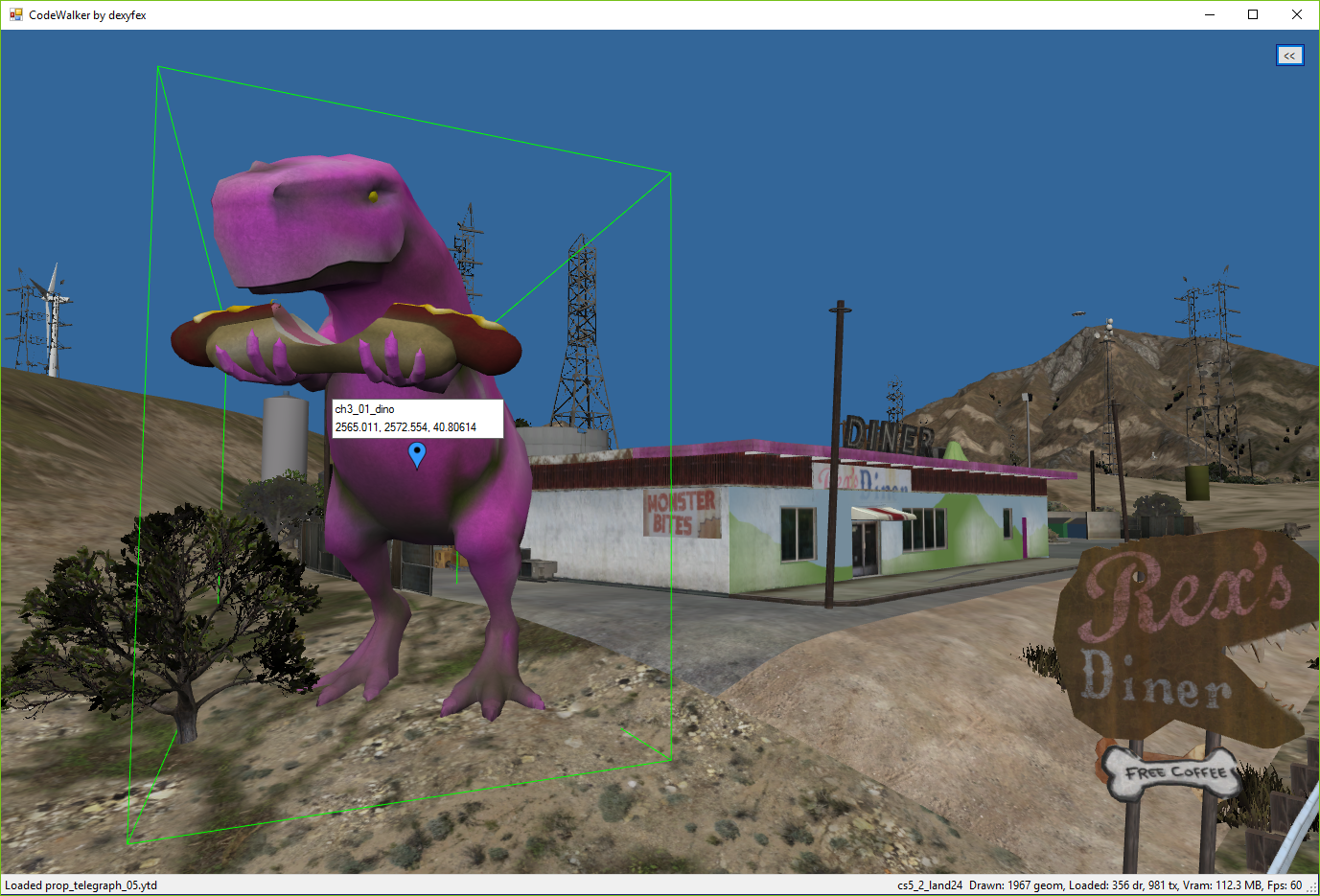1320x896 pixels.
Task: Click the "DINER" rooftop sign
Action: click(889, 436)
